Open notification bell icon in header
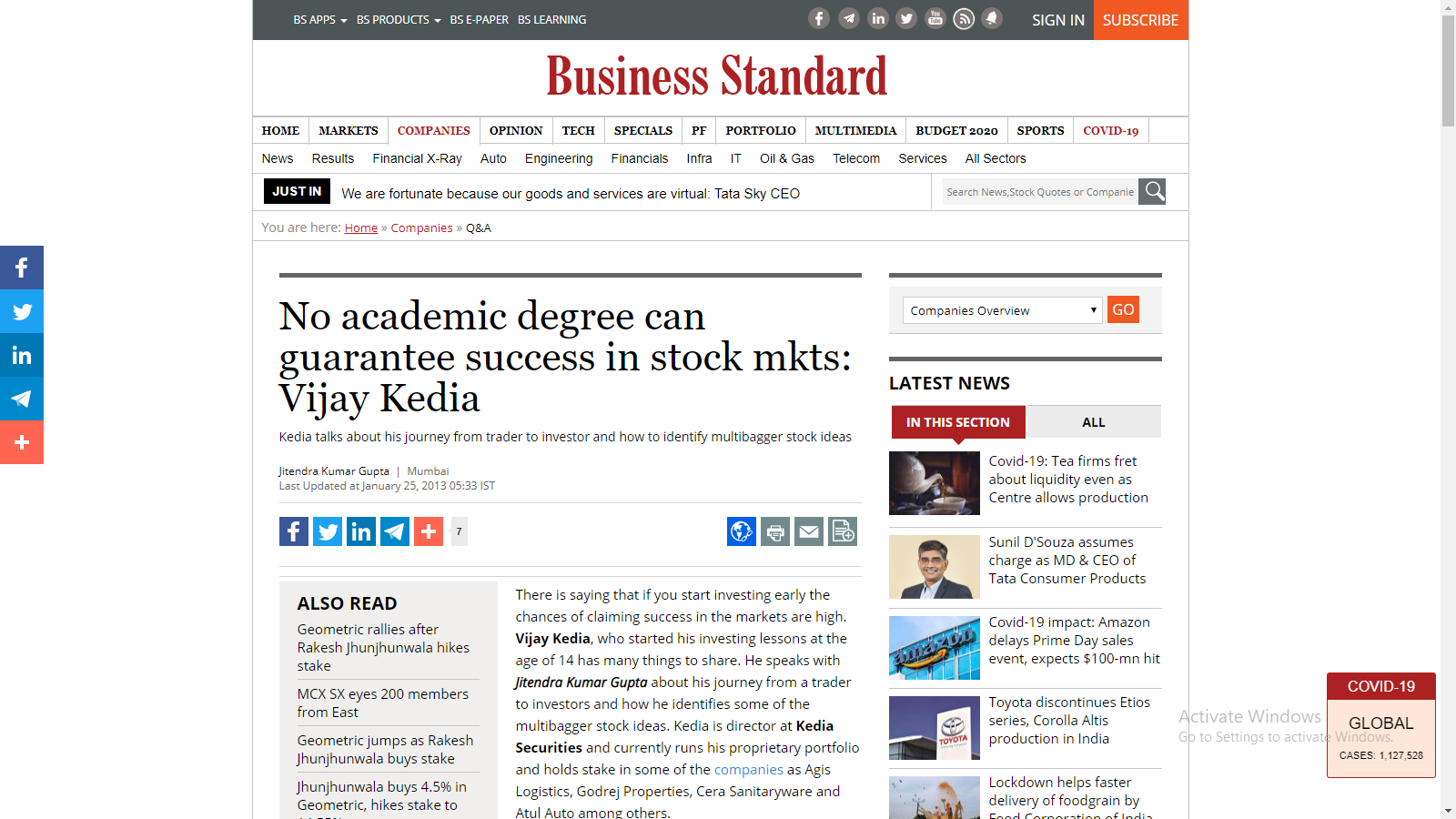1456x819 pixels. [x=992, y=18]
